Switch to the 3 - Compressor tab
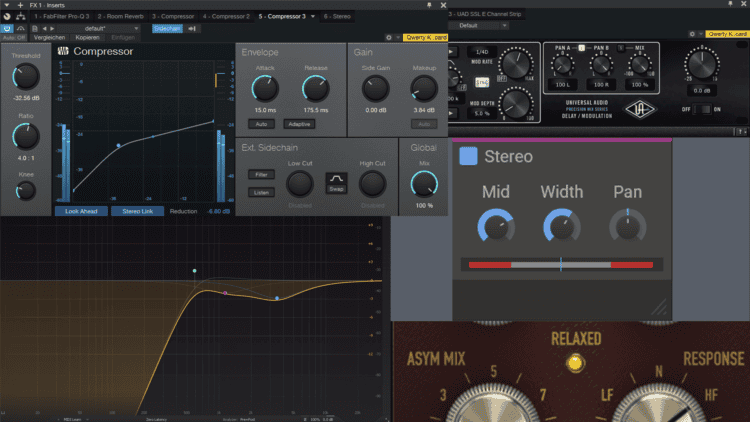 click(x=173, y=16)
